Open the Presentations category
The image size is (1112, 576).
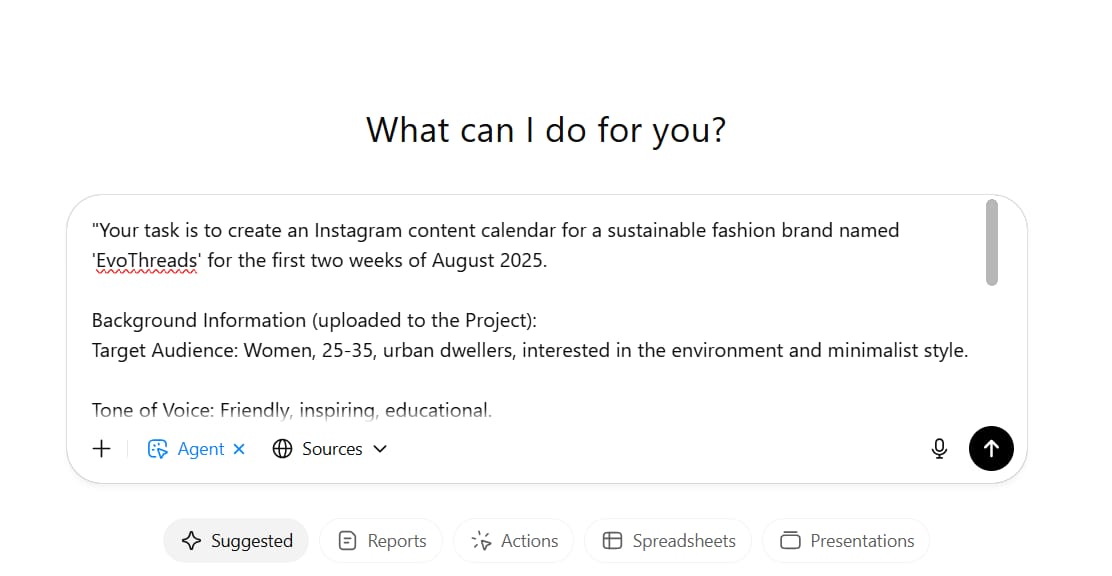click(x=846, y=541)
